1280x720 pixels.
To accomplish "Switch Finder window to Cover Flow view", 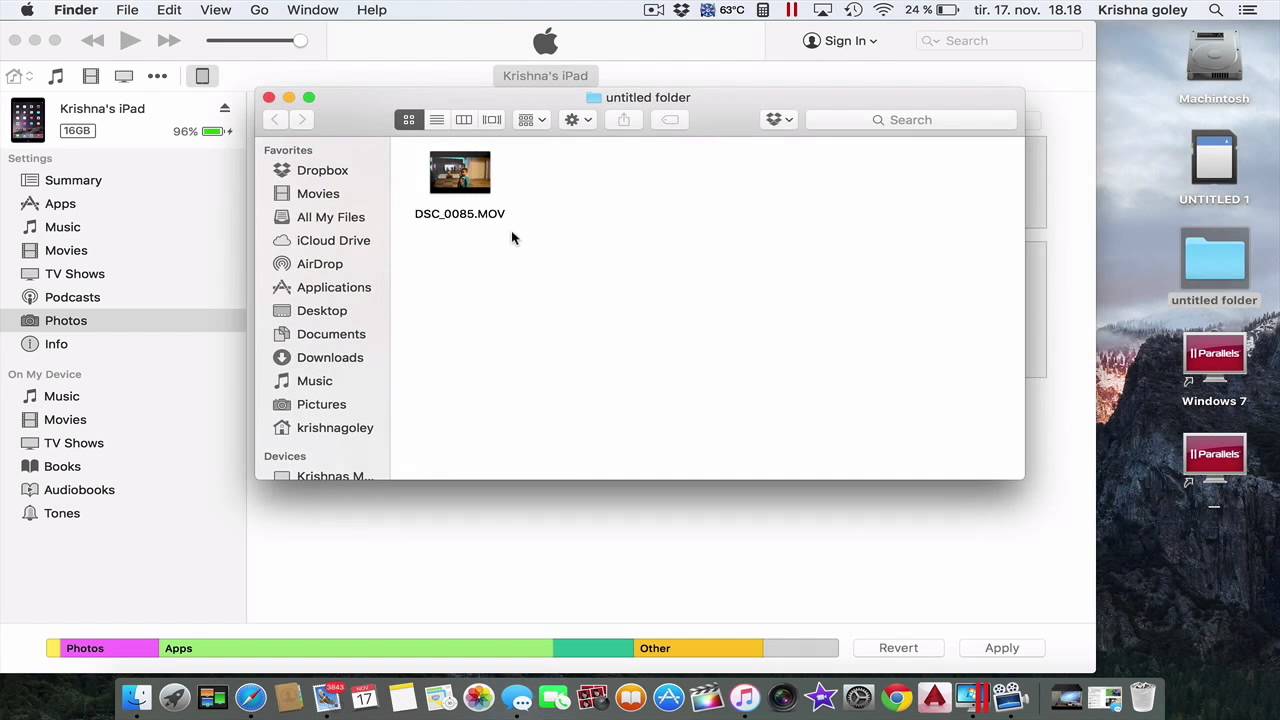I will click(492, 120).
